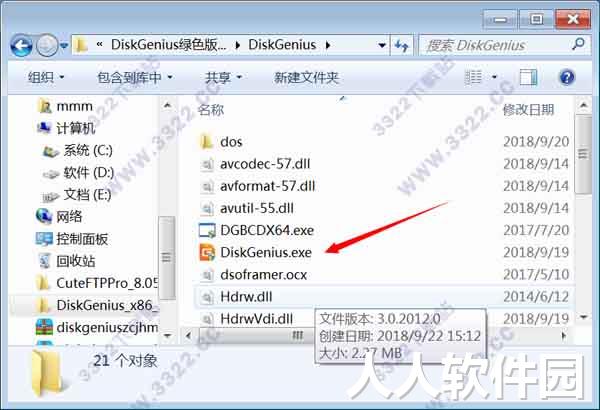Open the 控制面板 item in sidebar
Image resolution: width=600 pixels, height=410 pixels.
click(72, 239)
